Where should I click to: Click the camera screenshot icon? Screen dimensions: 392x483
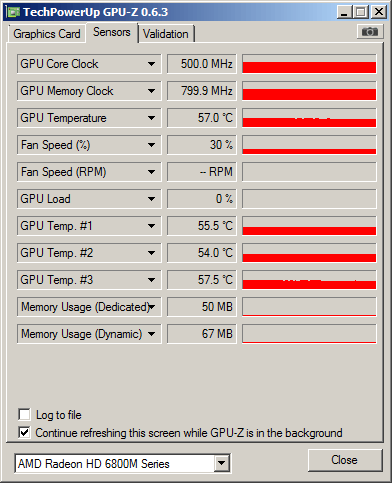click(x=370, y=32)
